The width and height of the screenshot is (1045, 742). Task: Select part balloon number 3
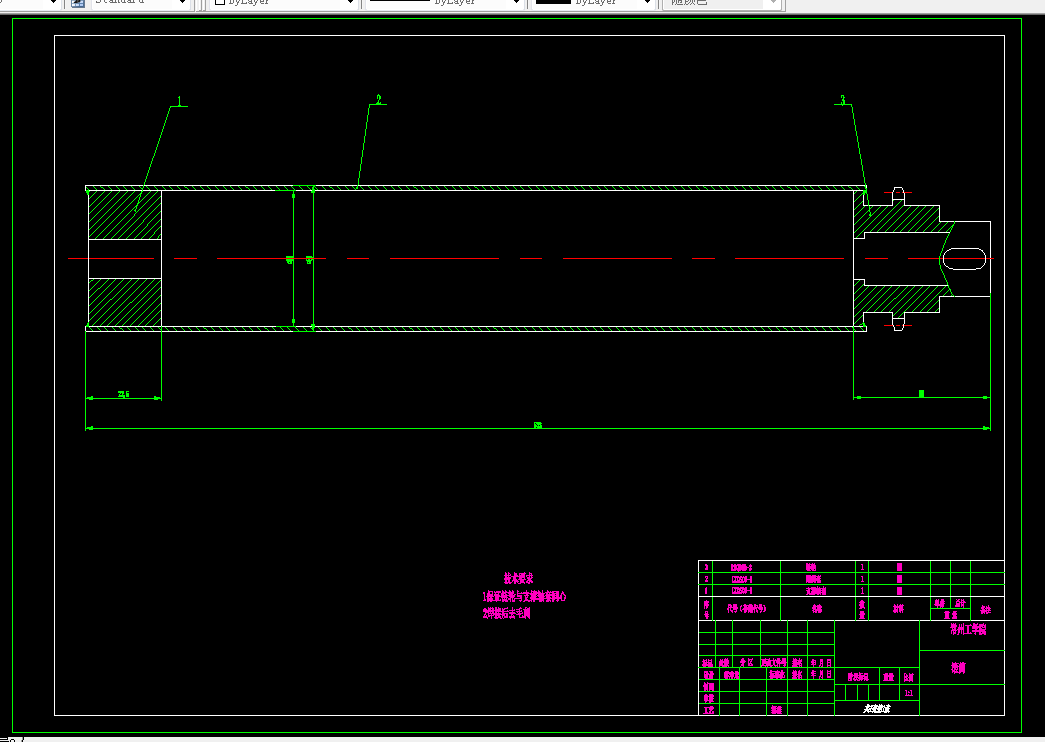point(842,100)
